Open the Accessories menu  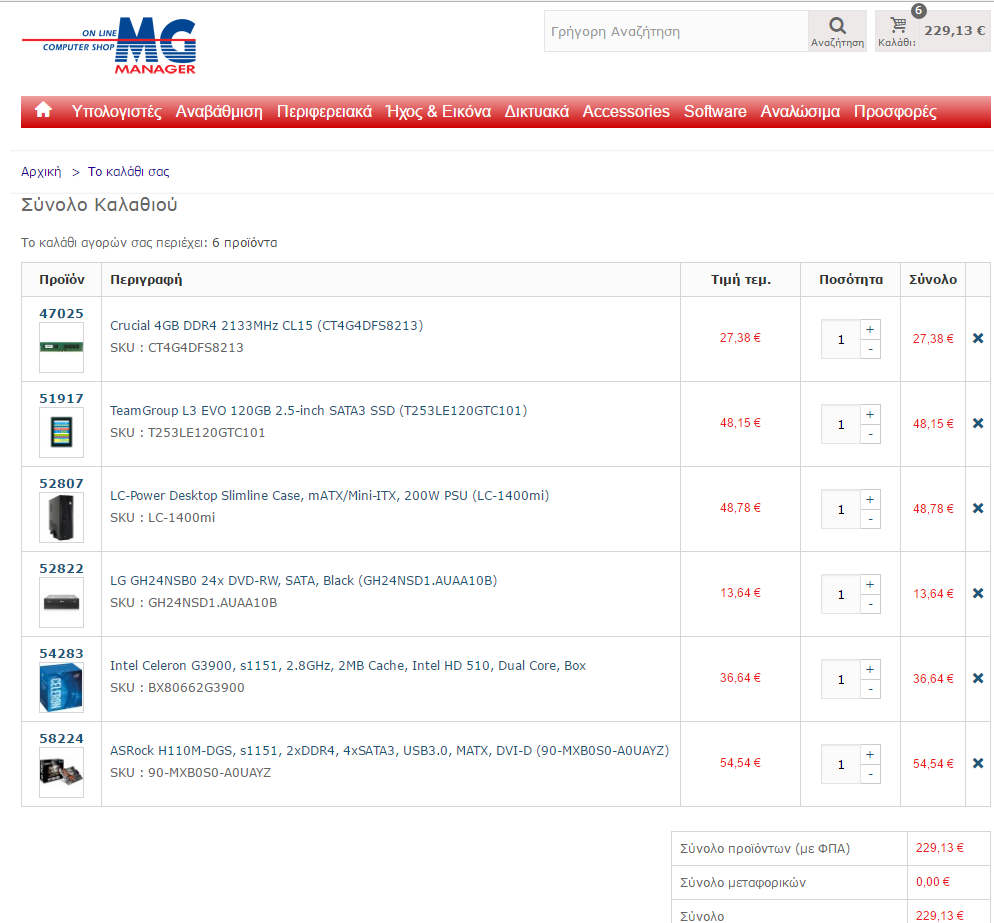[x=626, y=112]
